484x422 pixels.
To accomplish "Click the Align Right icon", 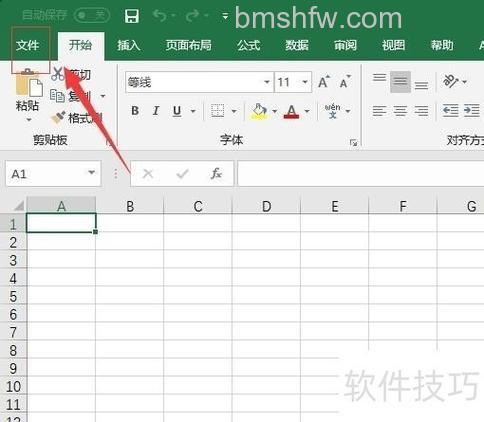I will pos(421,111).
